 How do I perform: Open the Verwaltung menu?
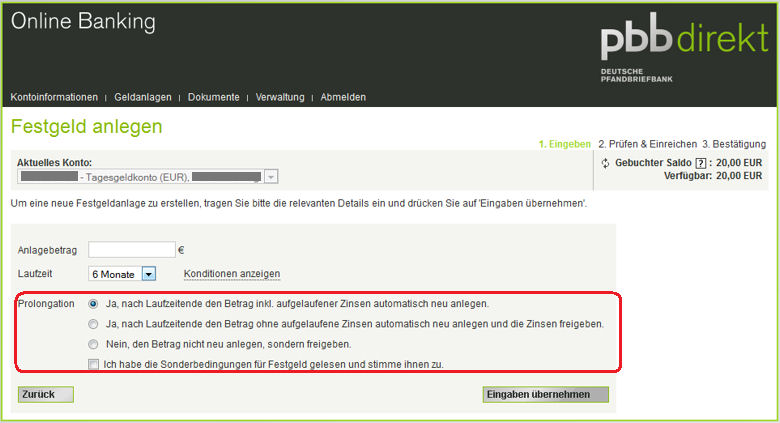[x=280, y=97]
